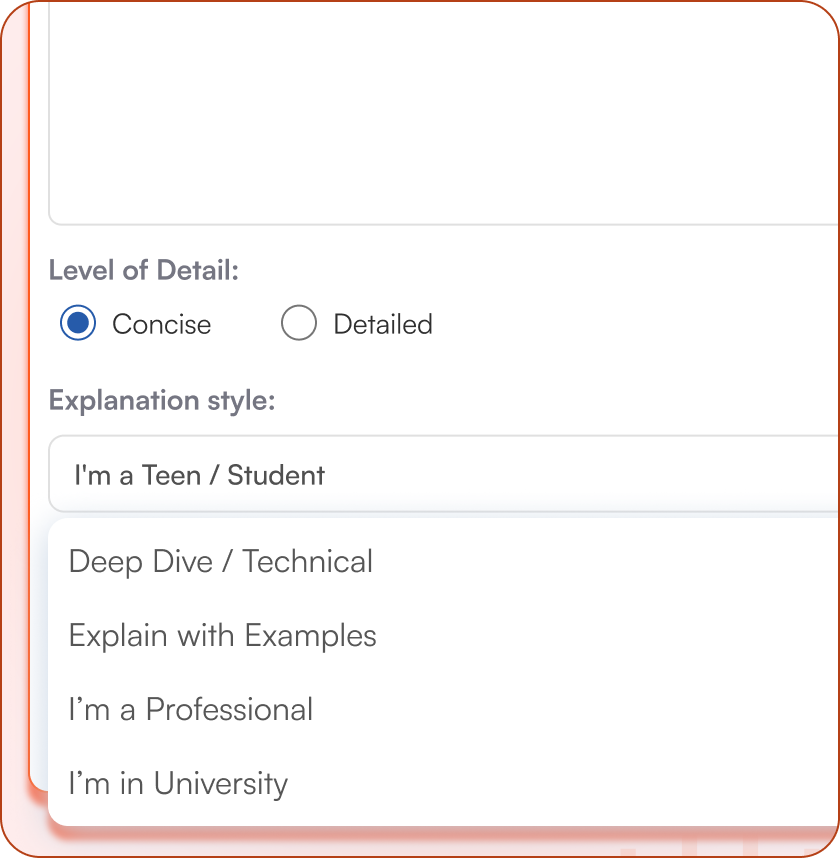Click the "I'm a Teen / Student" selected value
Image resolution: width=840 pixels, height=858 pixels.
(x=199, y=475)
